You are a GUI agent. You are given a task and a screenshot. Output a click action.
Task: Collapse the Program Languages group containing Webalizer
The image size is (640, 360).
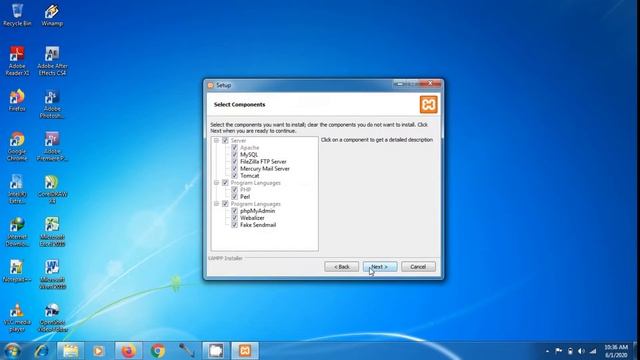(x=216, y=204)
